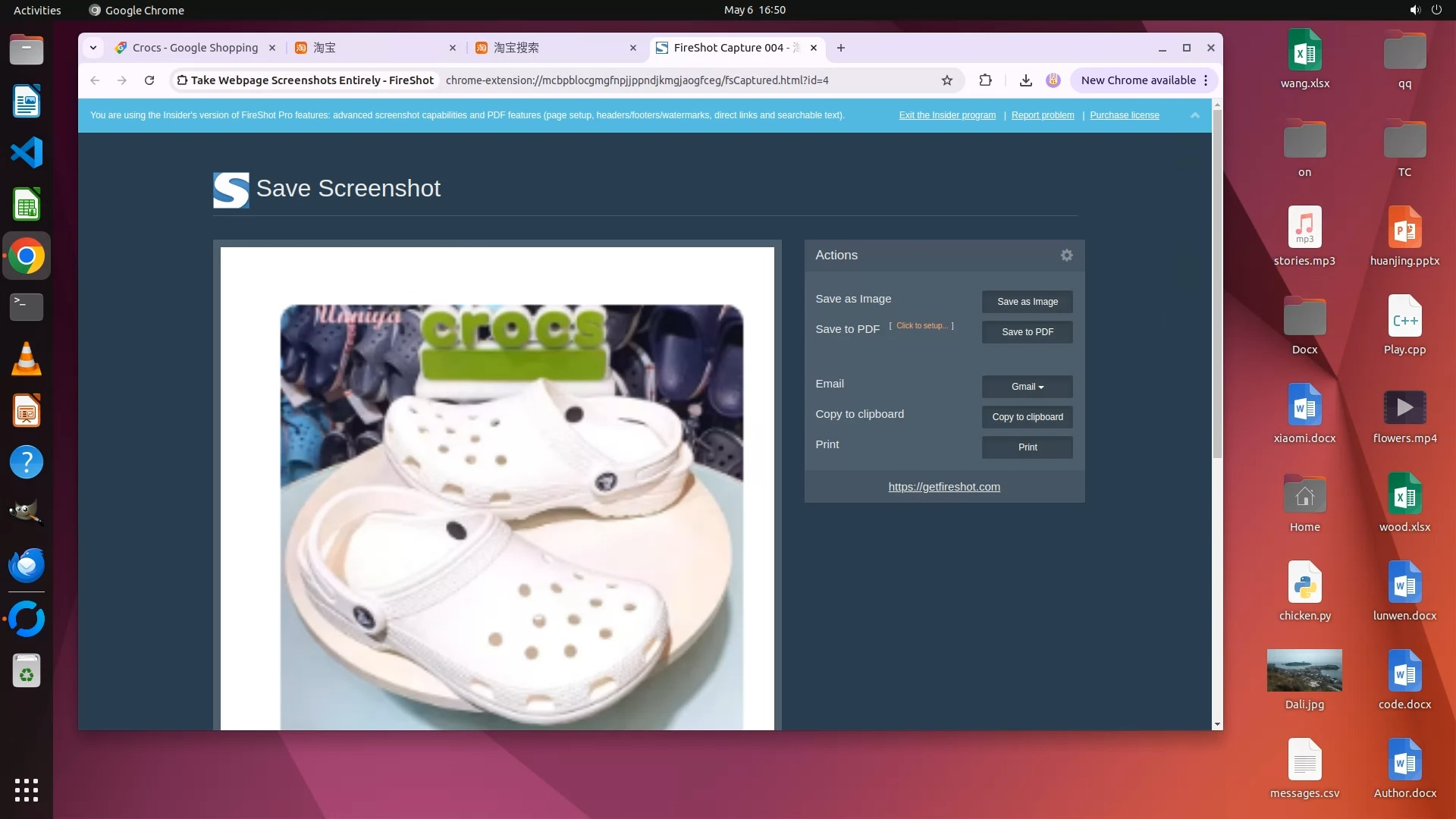Open the Chrome profile avatar
1456x819 pixels.
coord(1053,80)
